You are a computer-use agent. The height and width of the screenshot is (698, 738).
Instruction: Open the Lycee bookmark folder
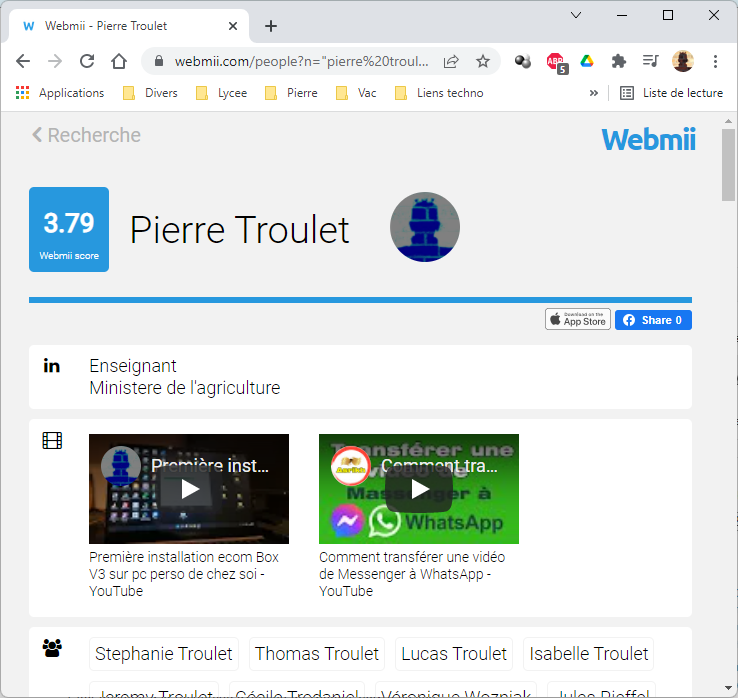pos(222,93)
